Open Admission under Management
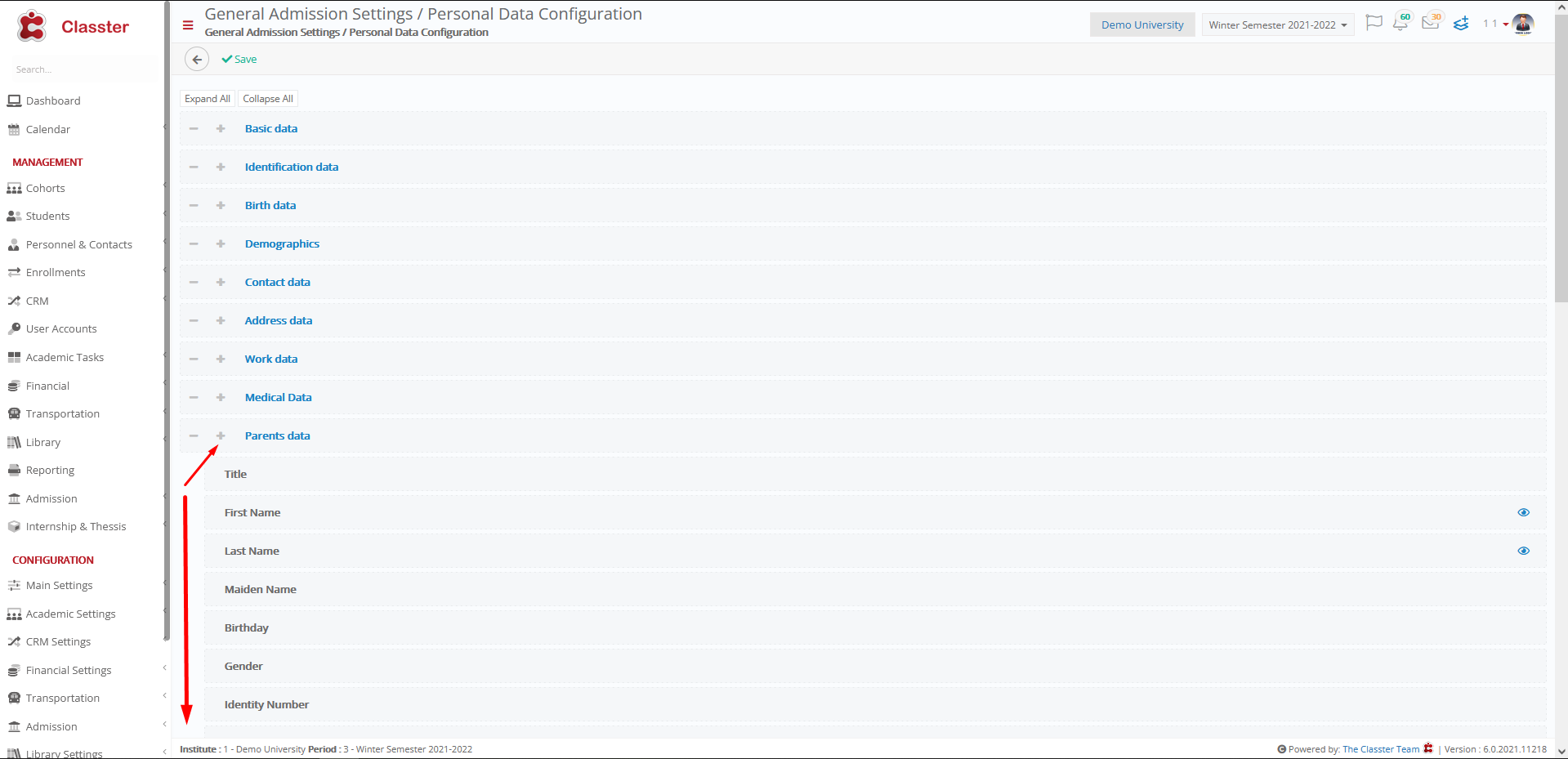The image size is (1568, 759). click(x=51, y=498)
